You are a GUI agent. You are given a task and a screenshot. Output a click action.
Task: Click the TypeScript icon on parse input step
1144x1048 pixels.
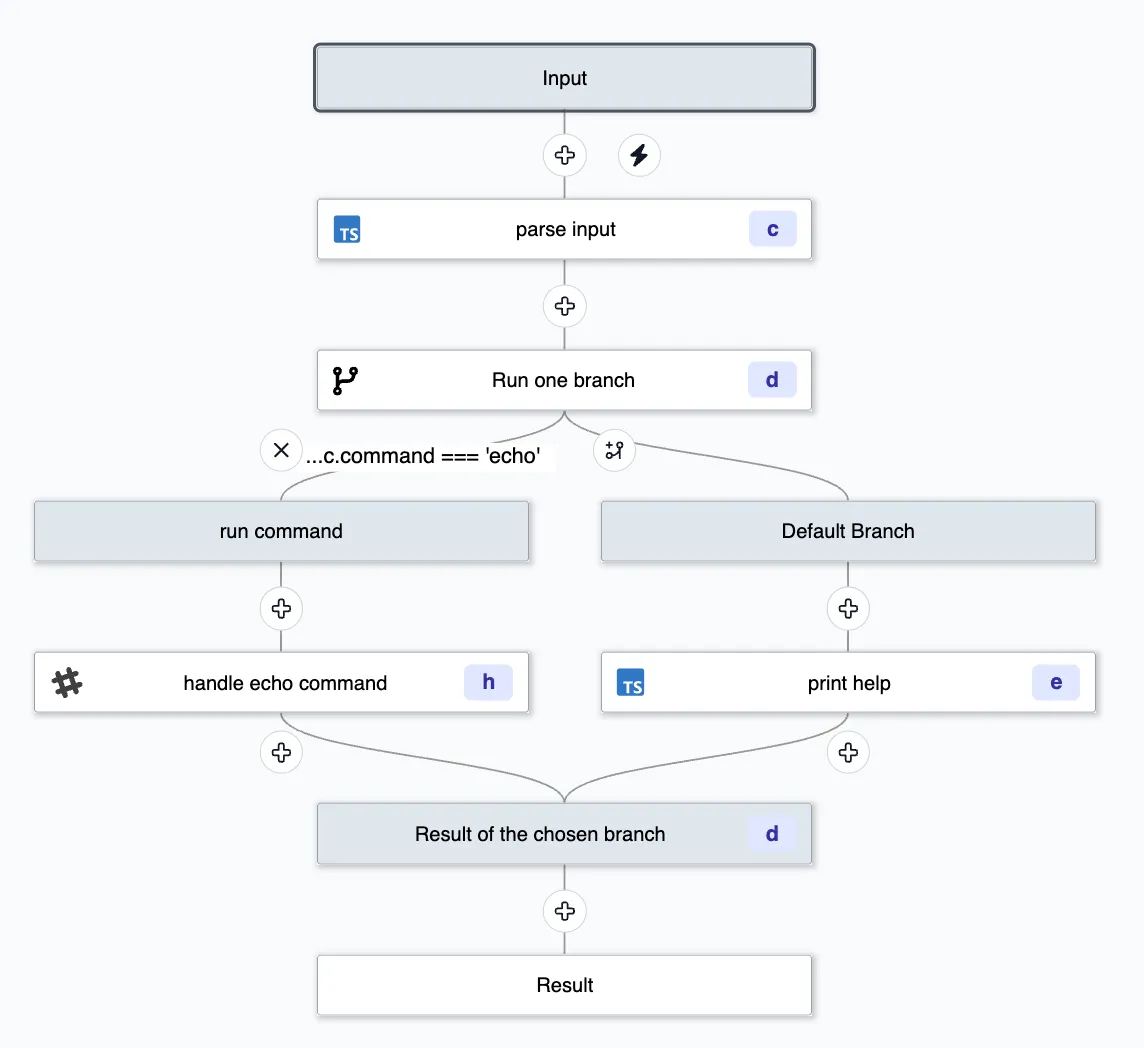coord(347,230)
